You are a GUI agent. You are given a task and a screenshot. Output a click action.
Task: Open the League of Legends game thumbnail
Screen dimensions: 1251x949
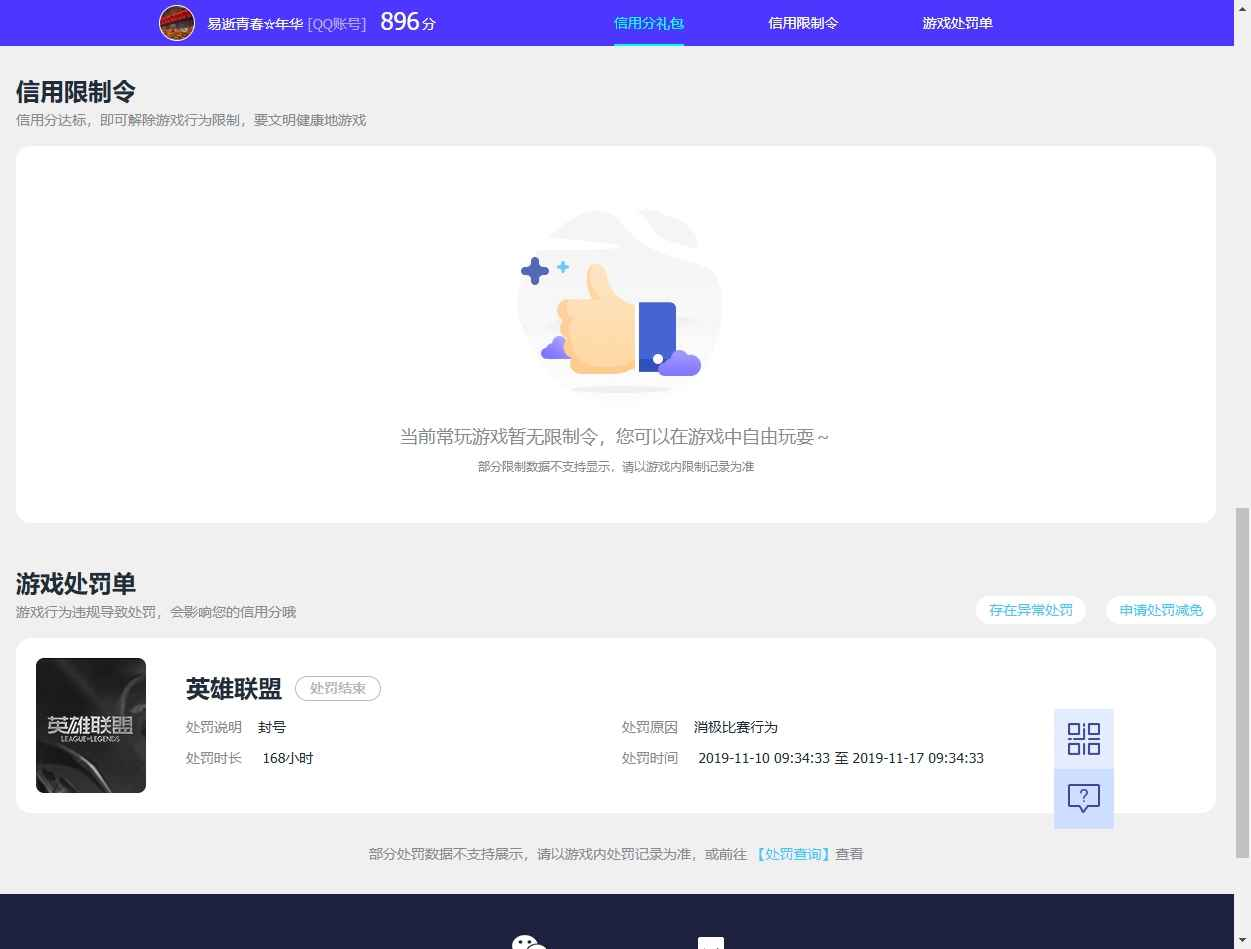coord(91,725)
